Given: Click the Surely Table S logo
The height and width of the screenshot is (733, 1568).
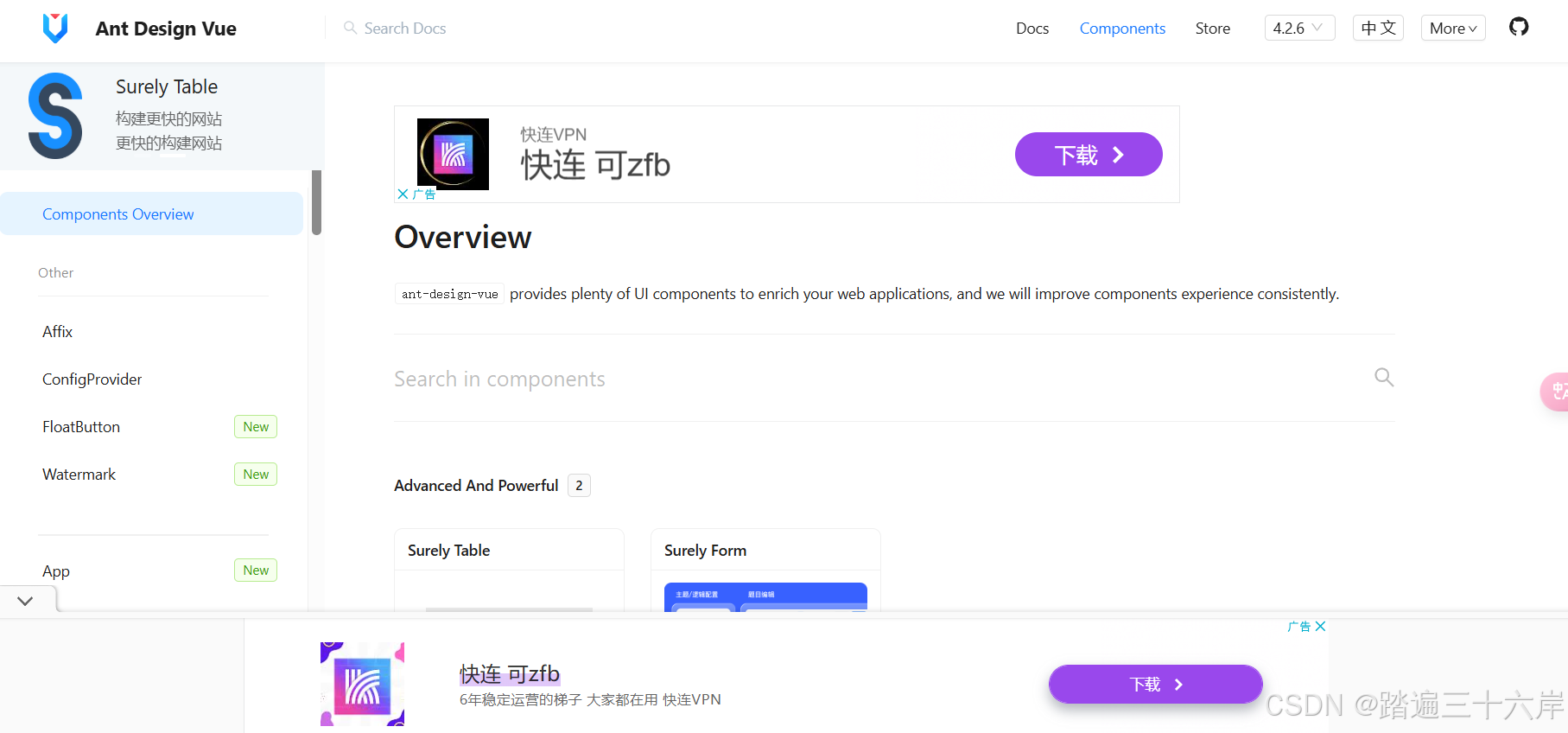Looking at the screenshot, I should tap(55, 116).
